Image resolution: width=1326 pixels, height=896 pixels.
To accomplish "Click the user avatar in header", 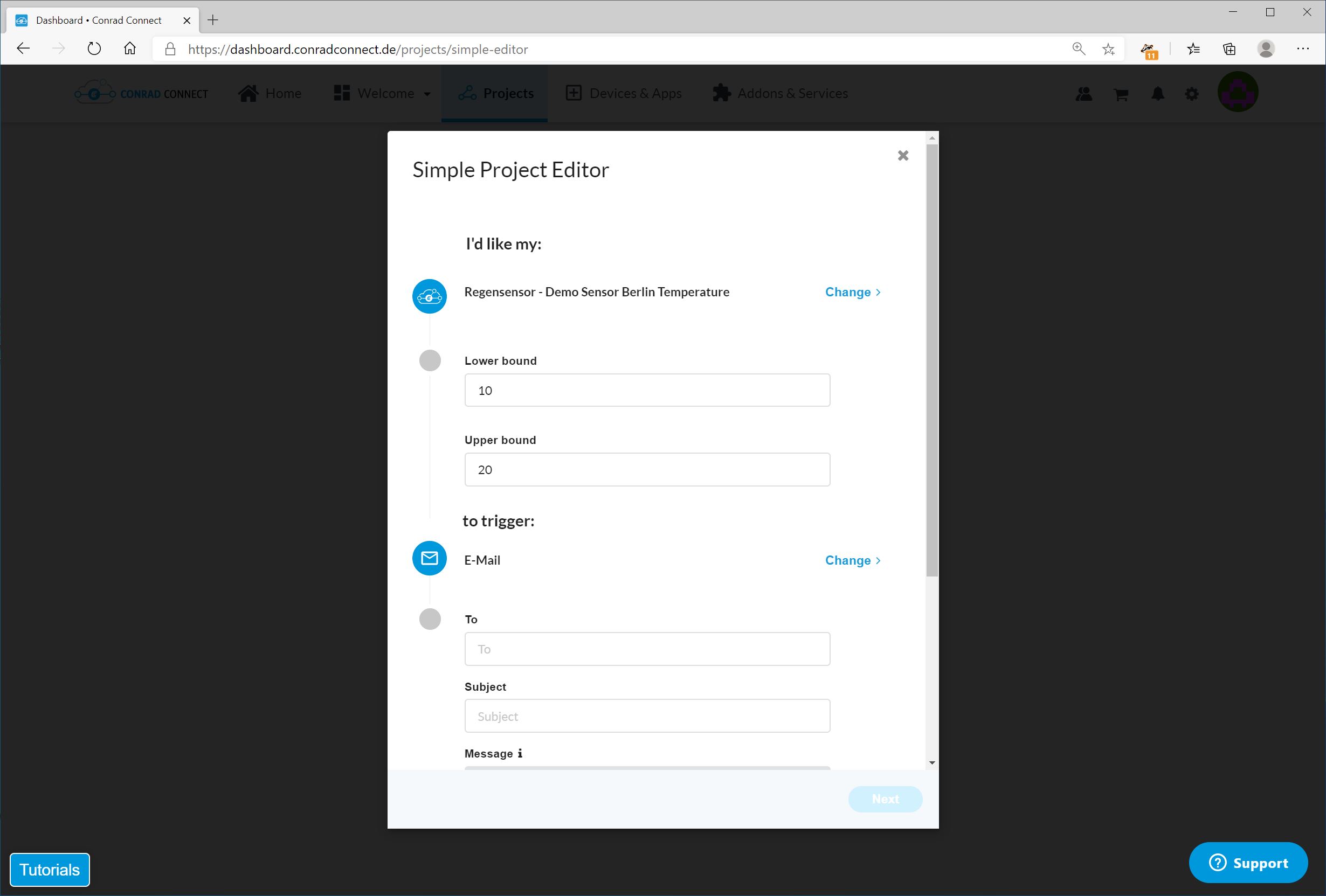I will 1238,92.
